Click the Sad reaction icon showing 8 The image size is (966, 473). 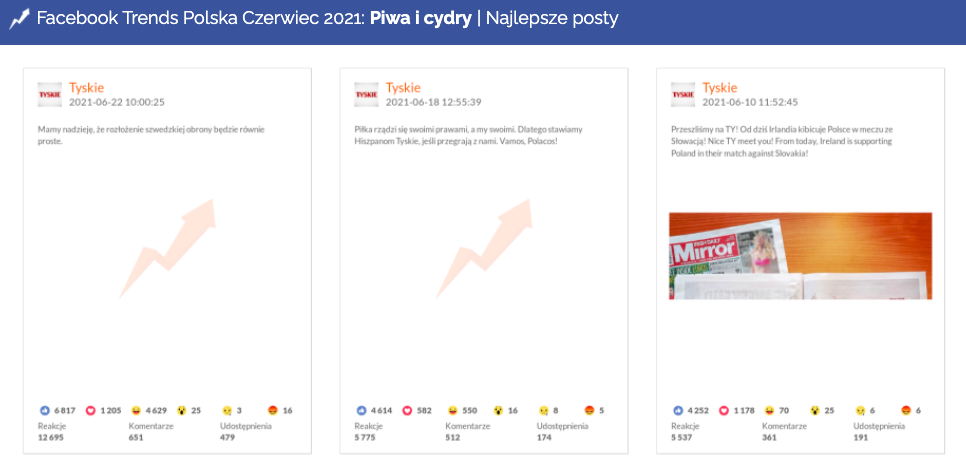(544, 410)
